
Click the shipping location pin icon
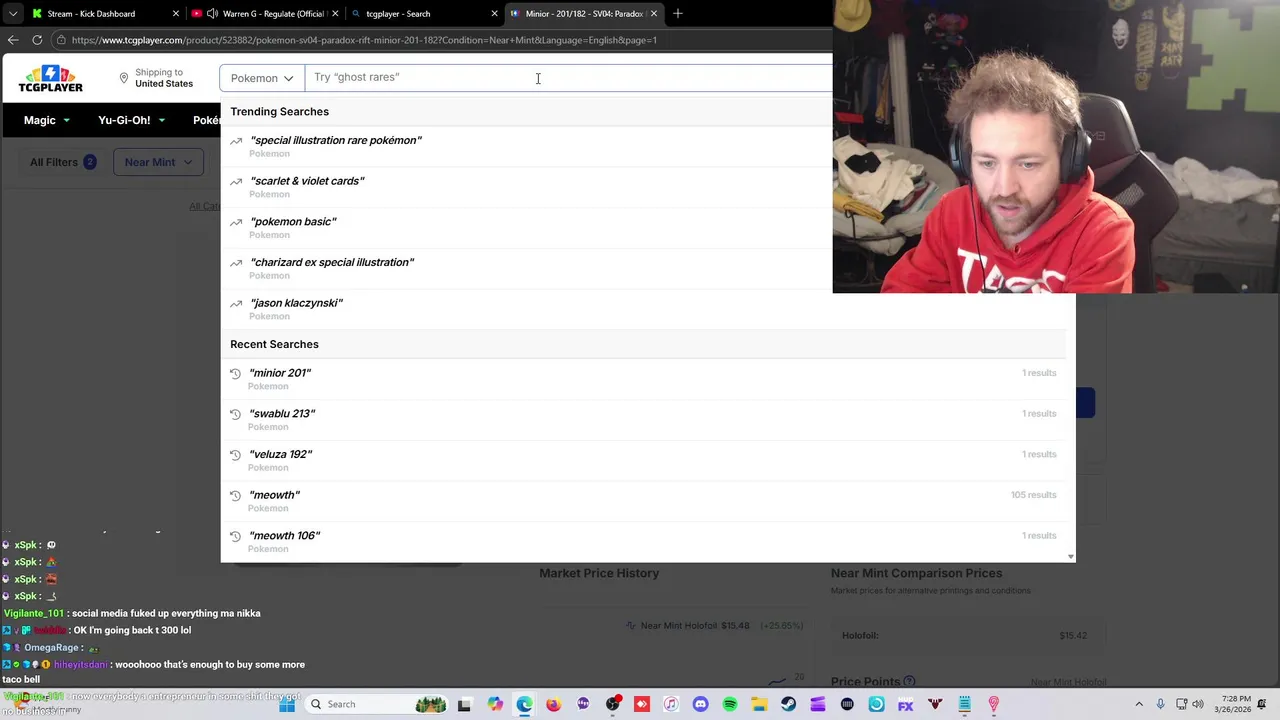tap(124, 78)
